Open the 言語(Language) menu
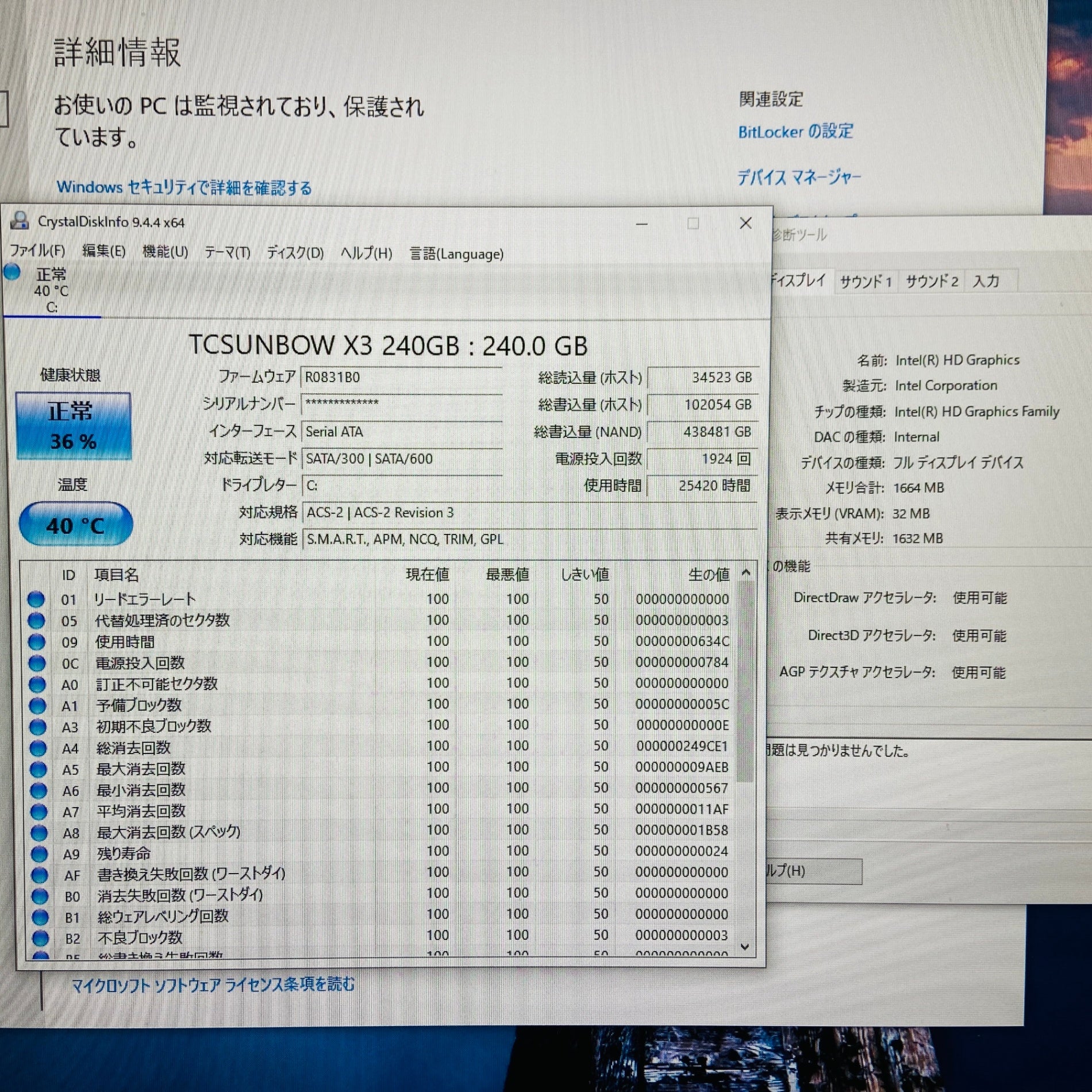 (456, 254)
